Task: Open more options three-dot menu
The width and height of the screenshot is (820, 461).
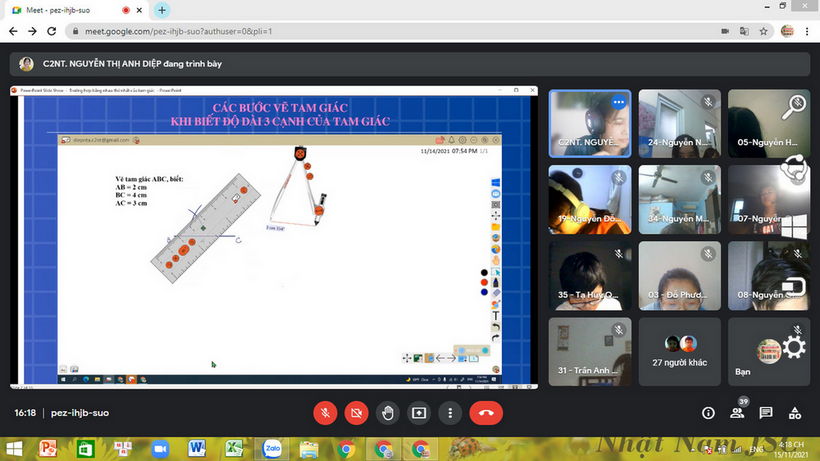Action: tap(450, 412)
